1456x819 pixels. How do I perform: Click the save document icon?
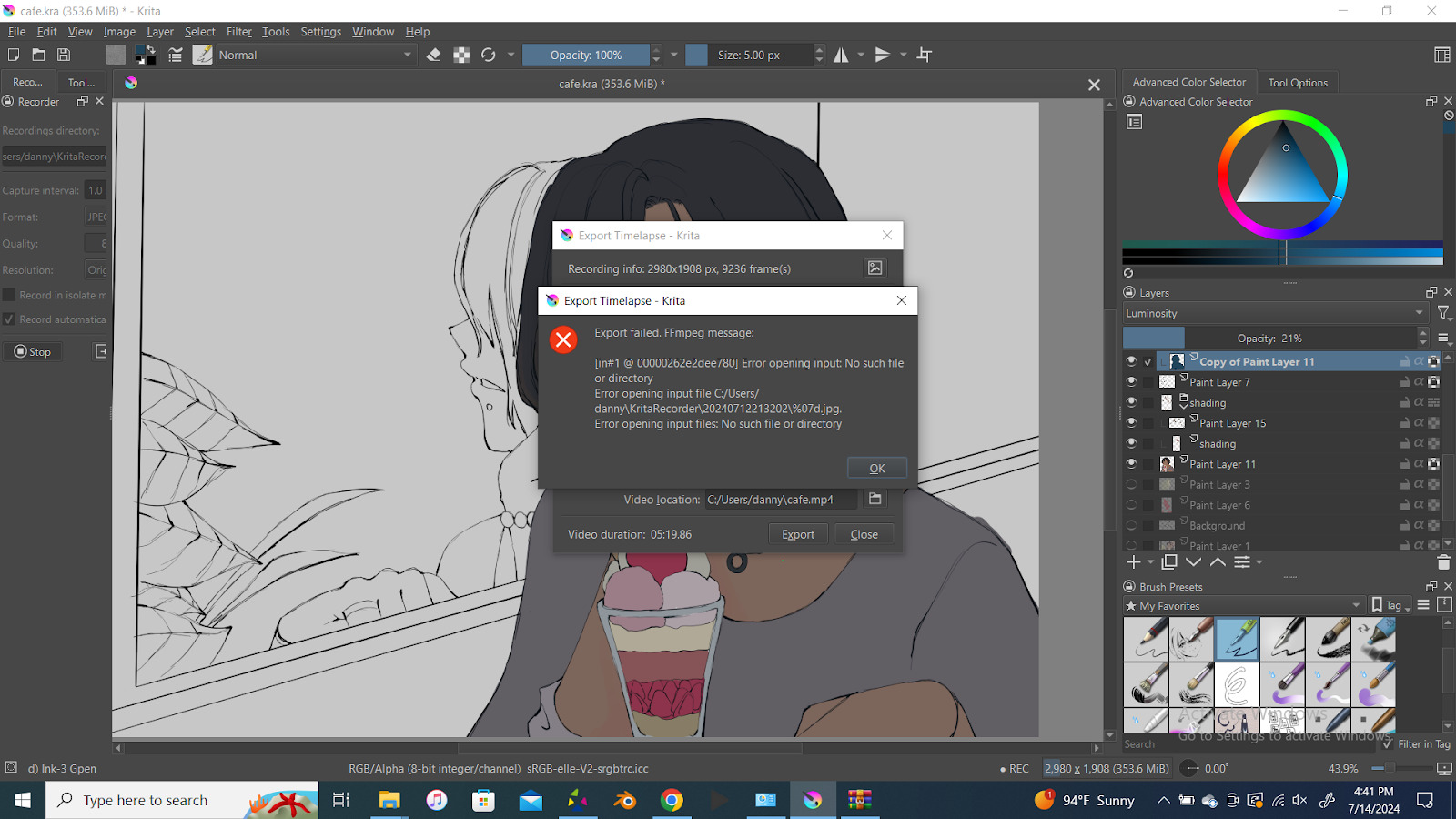click(x=64, y=56)
